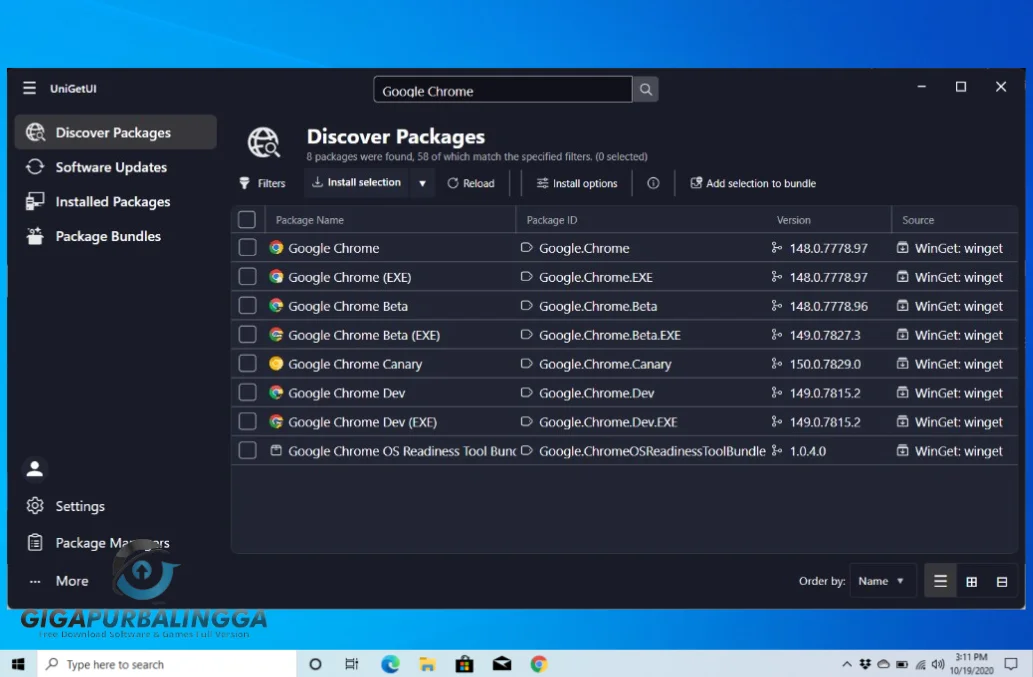Show hidden system tray icons

[x=847, y=664]
